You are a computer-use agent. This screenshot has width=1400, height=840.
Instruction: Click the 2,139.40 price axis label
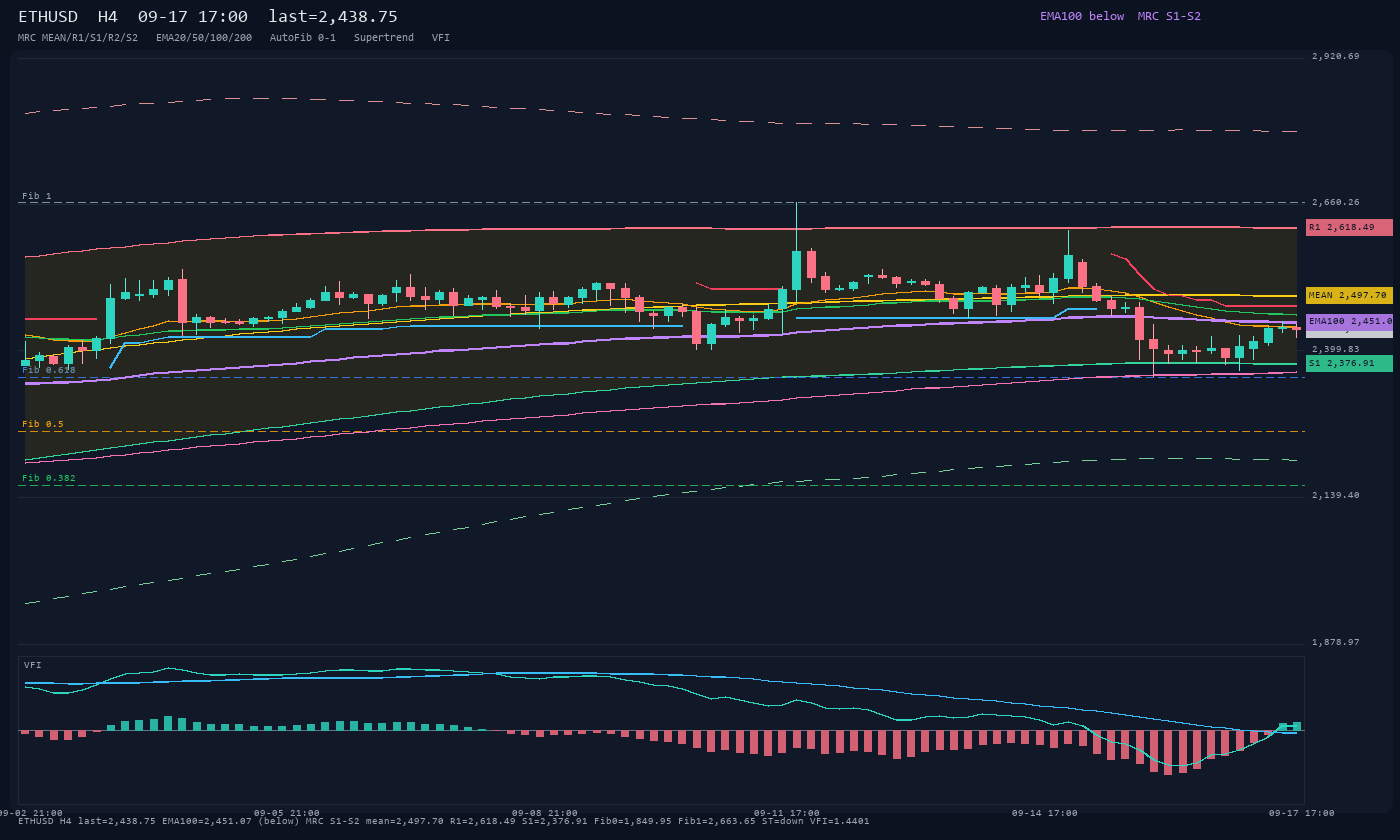[x=1336, y=495]
